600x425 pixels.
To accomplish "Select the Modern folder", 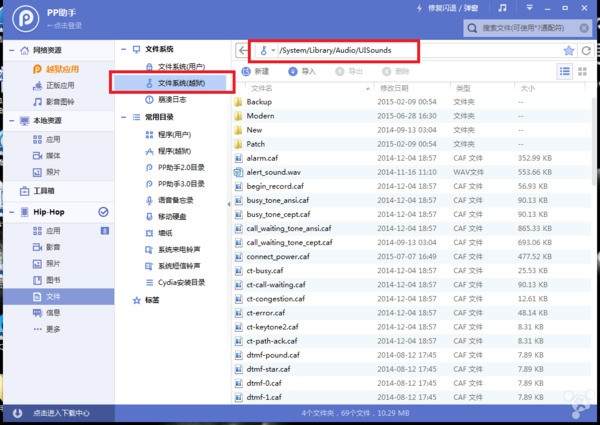I will (412, 116).
